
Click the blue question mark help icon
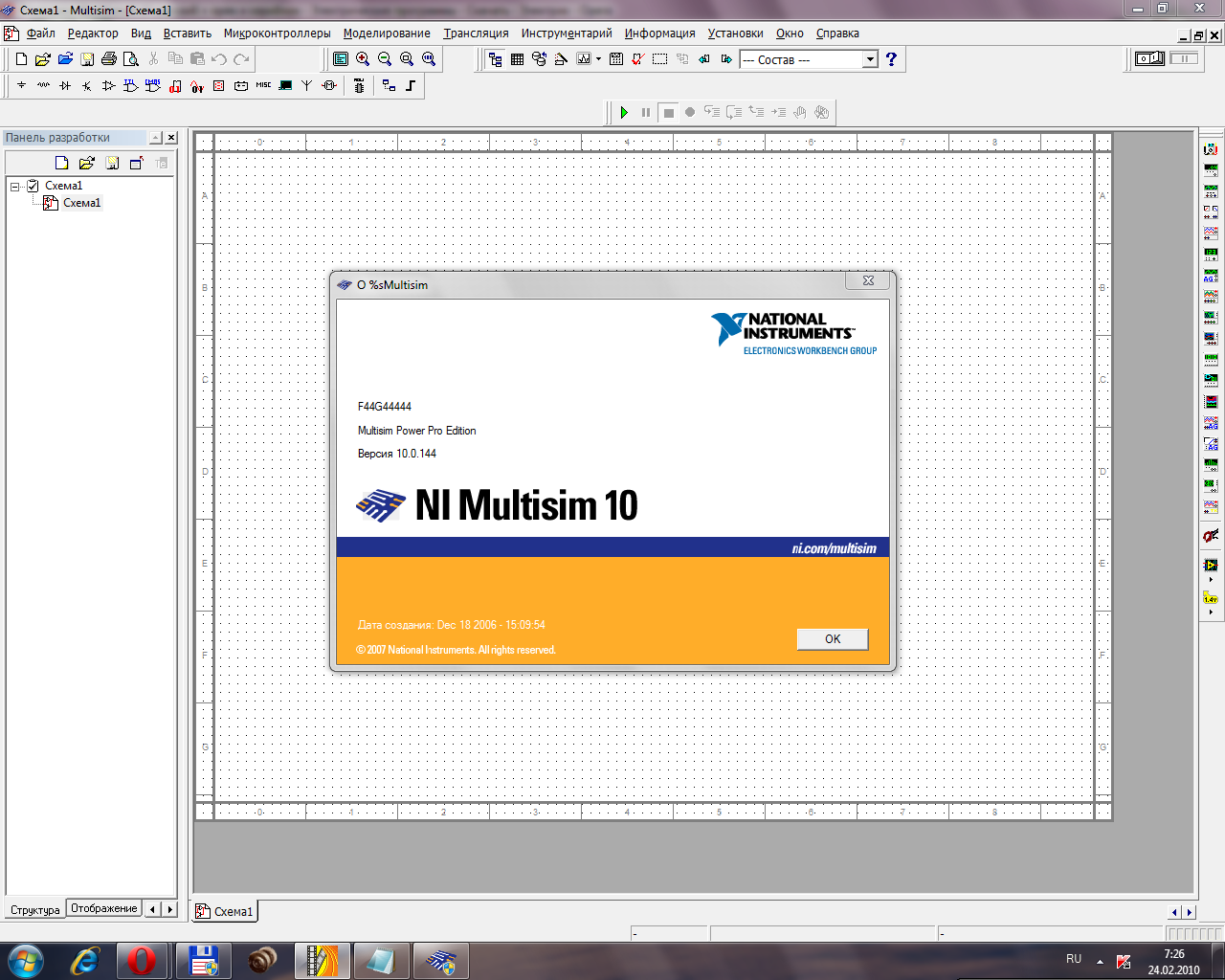click(x=891, y=59)
